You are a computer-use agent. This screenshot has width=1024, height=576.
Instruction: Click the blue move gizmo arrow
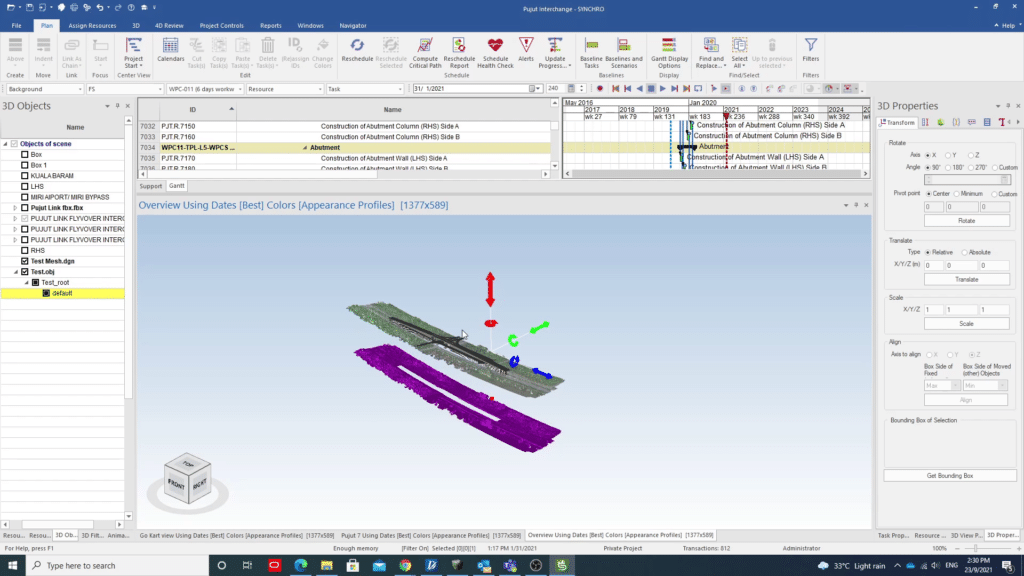click(x=542, y=374)
